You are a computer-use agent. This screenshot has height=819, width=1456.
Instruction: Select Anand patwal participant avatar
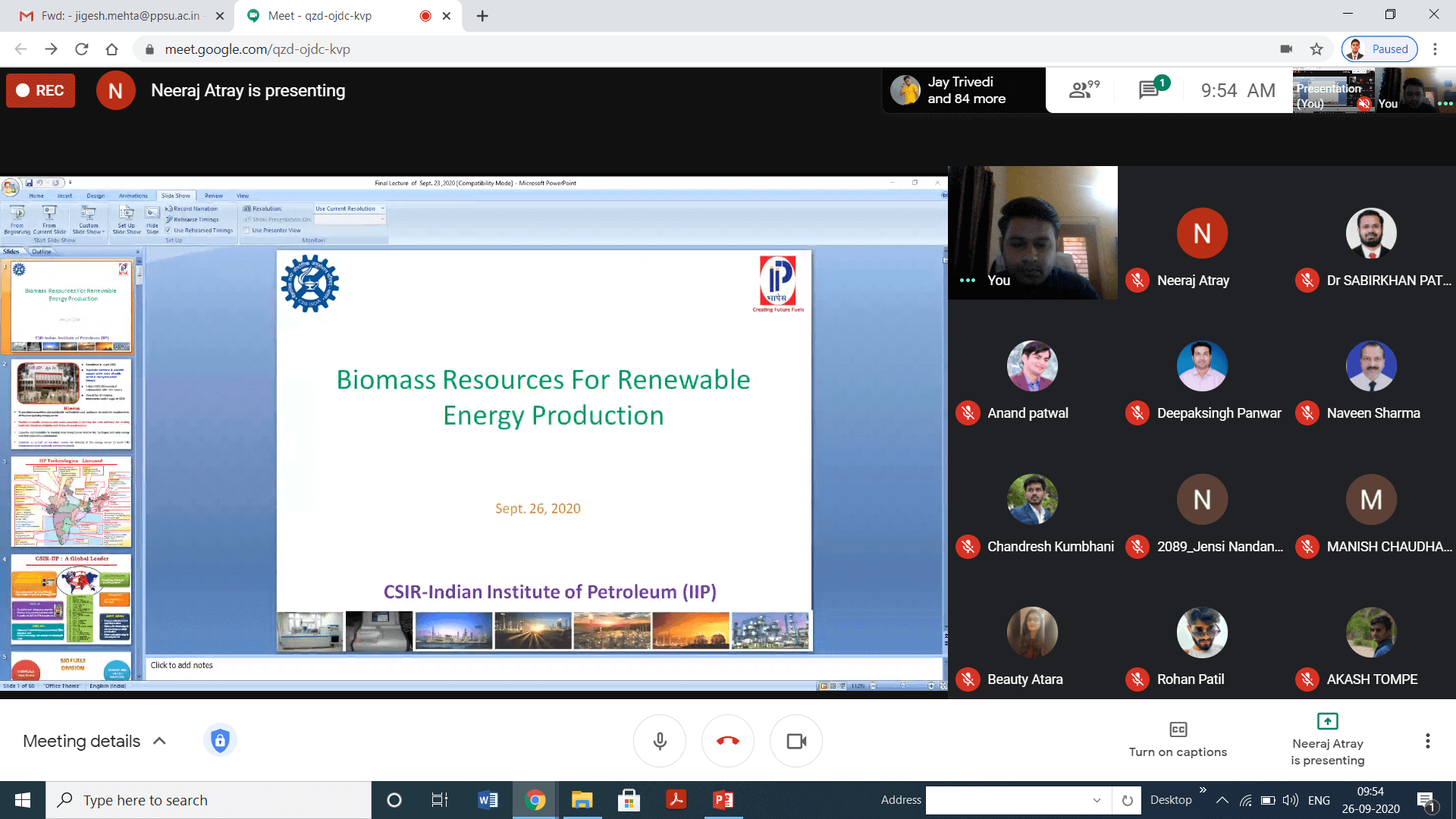click(x=1032, y=366)
